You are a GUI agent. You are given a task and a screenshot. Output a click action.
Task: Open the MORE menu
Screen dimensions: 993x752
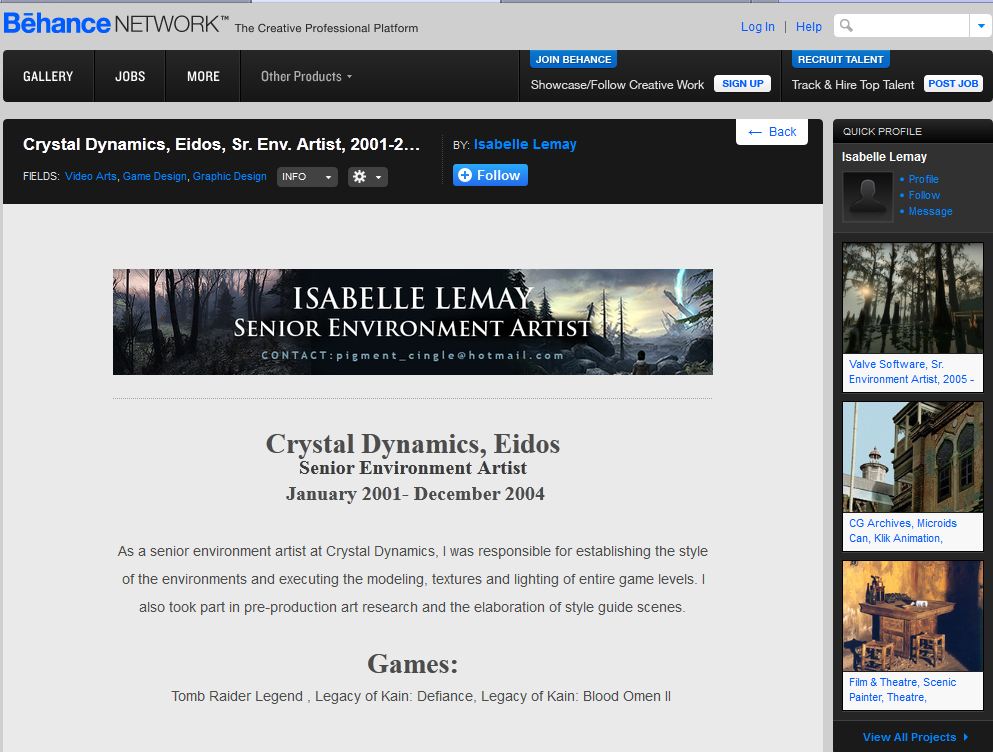203,77
